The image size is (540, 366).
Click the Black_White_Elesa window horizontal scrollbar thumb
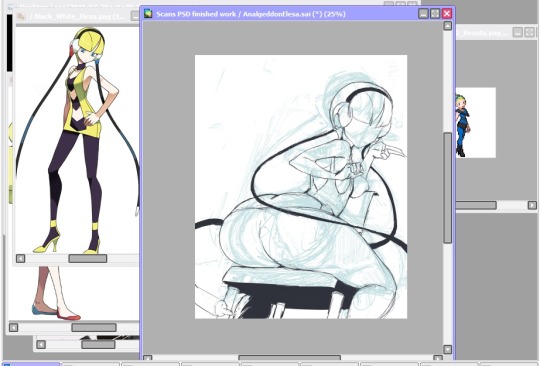(x=88, y=259)
